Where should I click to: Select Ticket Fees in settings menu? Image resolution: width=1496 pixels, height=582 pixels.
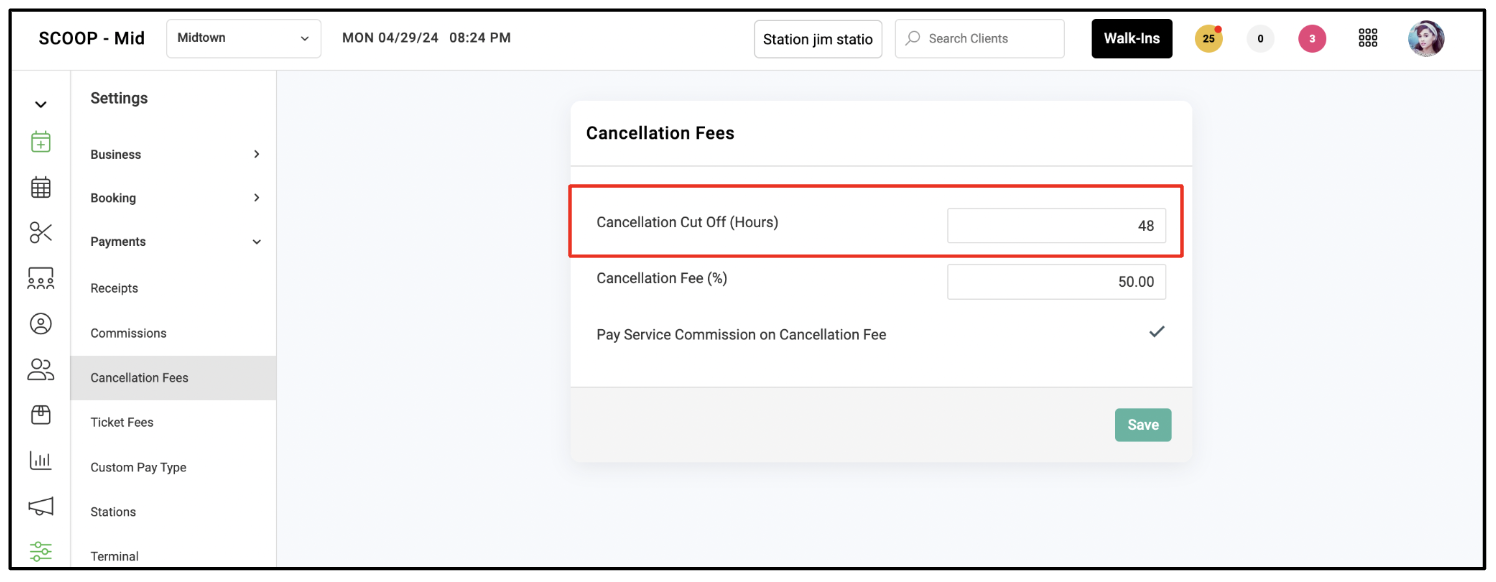pyautogui.click(x=122, y=422)
